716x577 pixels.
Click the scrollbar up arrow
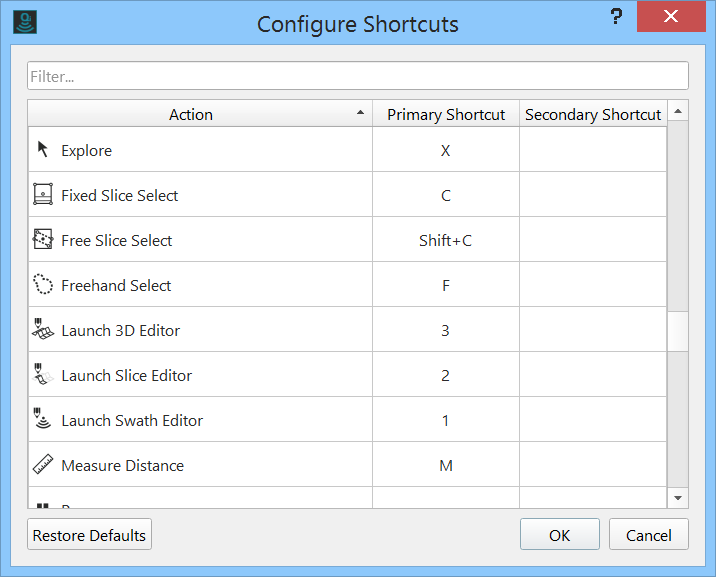pyautogui.click(x=678, y=112)
